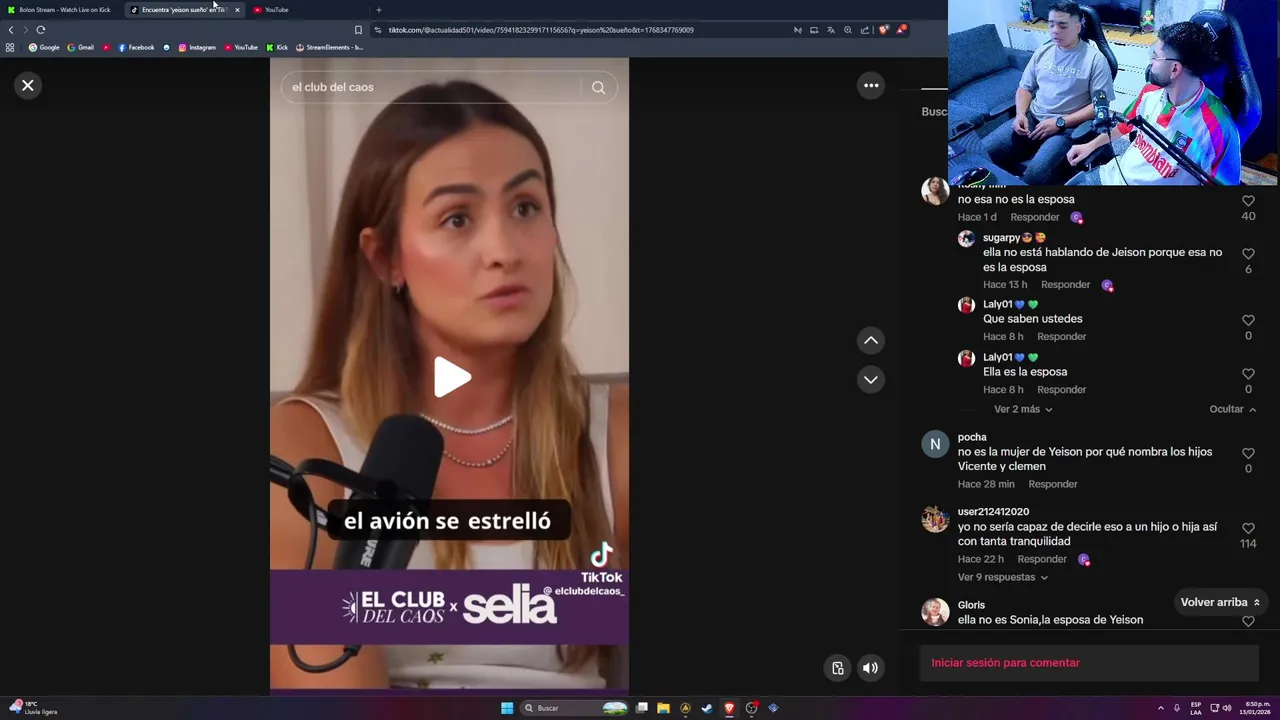Viewport: 1280px width, 720px height.
Task: Like the 'no esa no es la esposa' comment
Action: [x=1248, y=201]
